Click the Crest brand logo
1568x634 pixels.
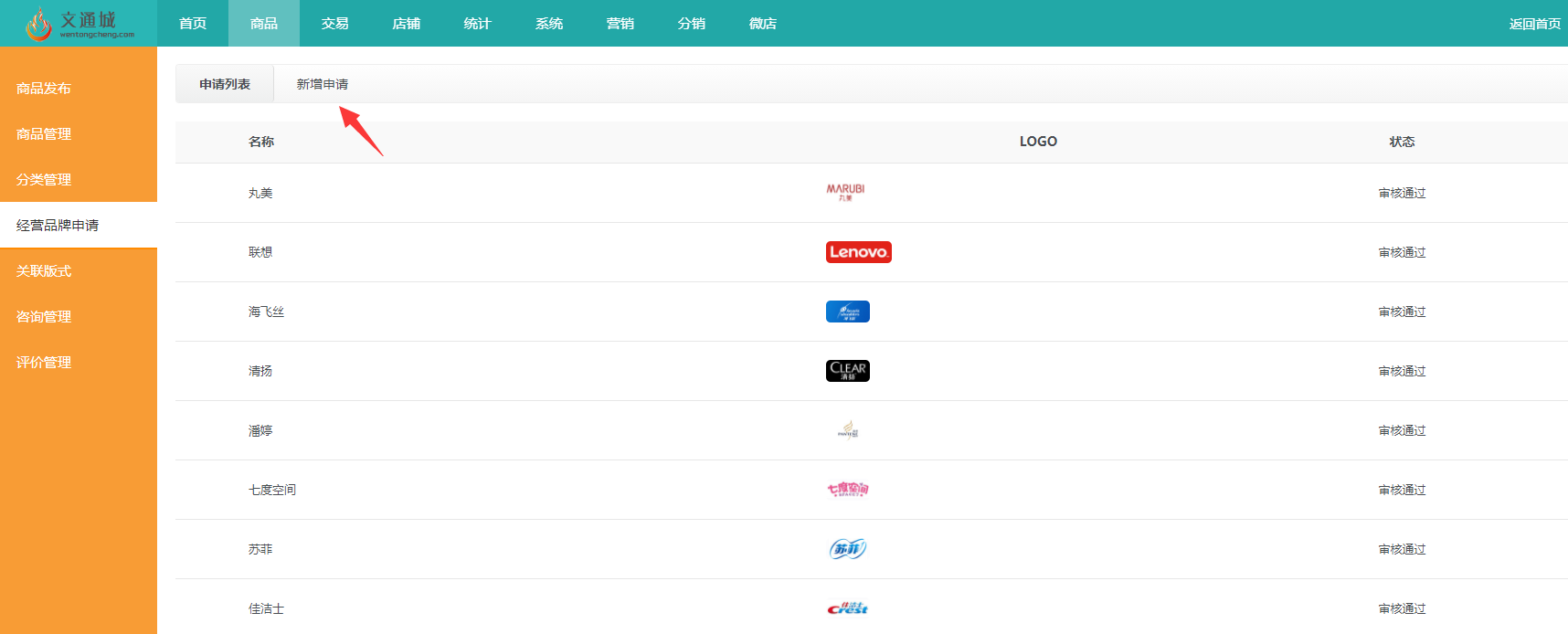point(848,608)
